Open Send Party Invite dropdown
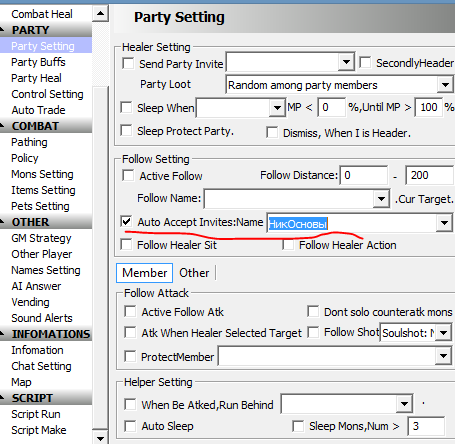 346,62
